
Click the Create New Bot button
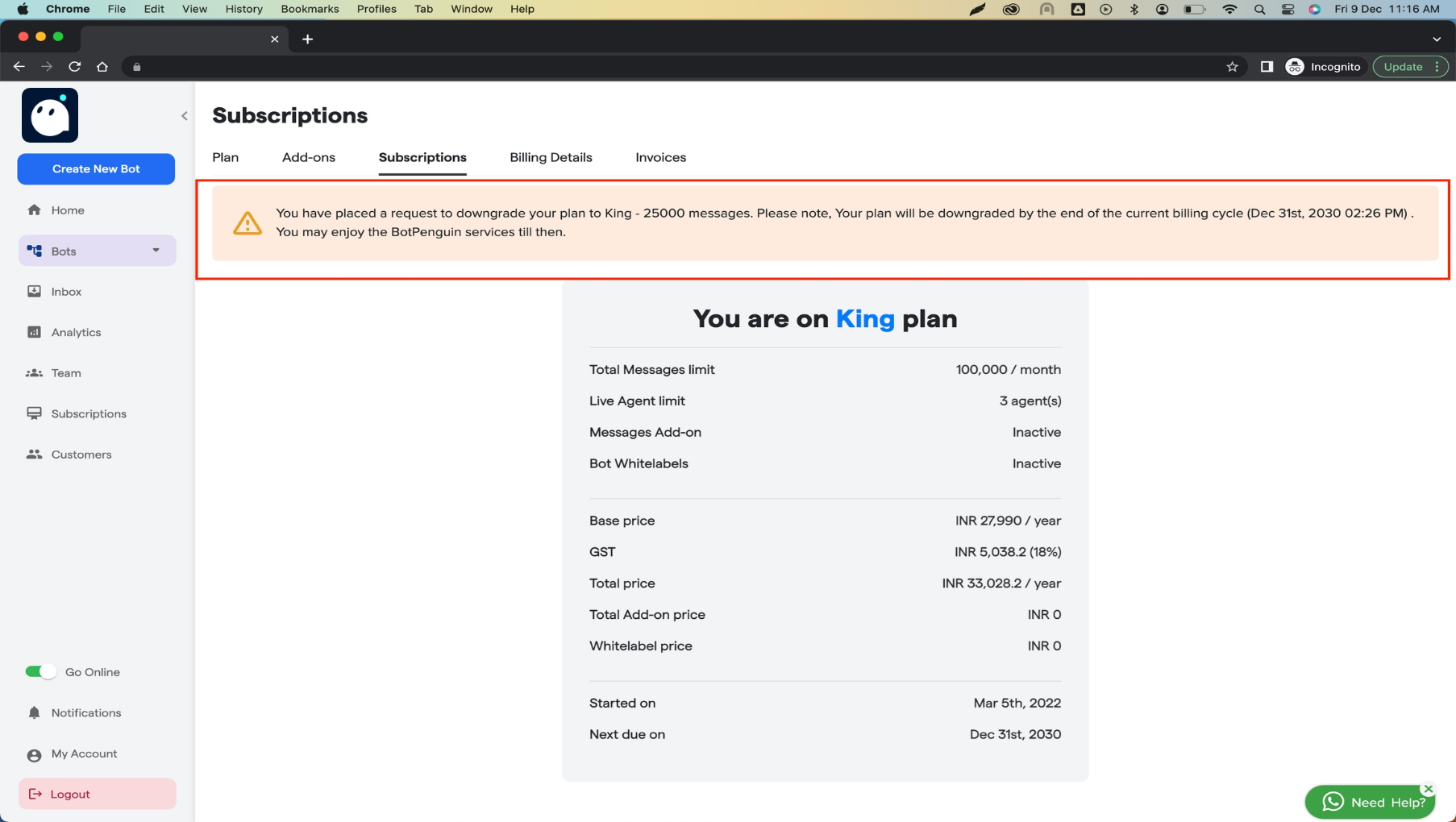tap(96, 169)
